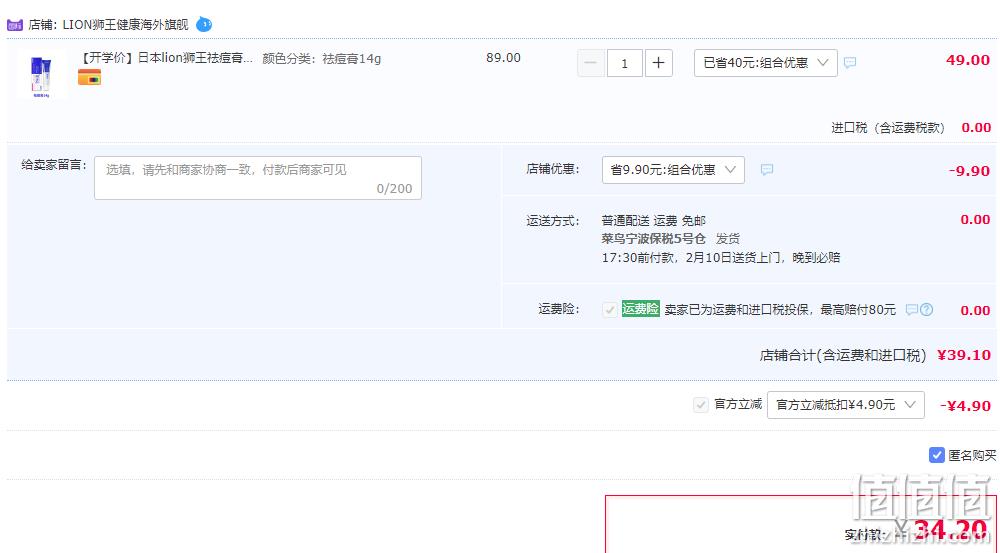The width and height of the screenshot is (1000, 553).
Task: Click the comment icon next to 已省40元 dropdown
Action: point(850,63)
